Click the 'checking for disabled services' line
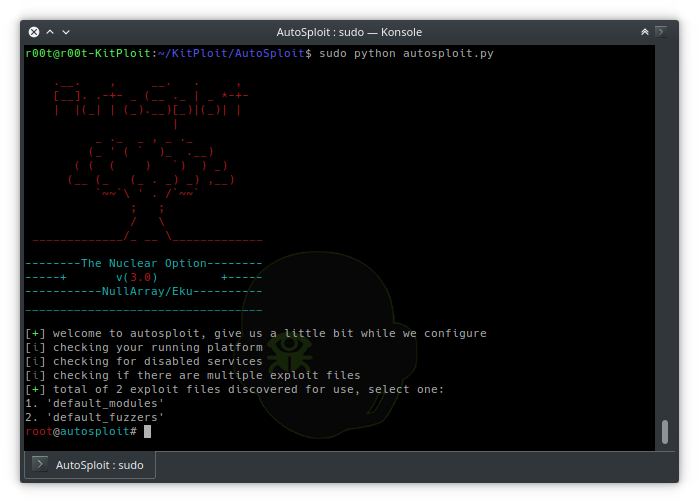699x503 pixels. coord(144,361)
